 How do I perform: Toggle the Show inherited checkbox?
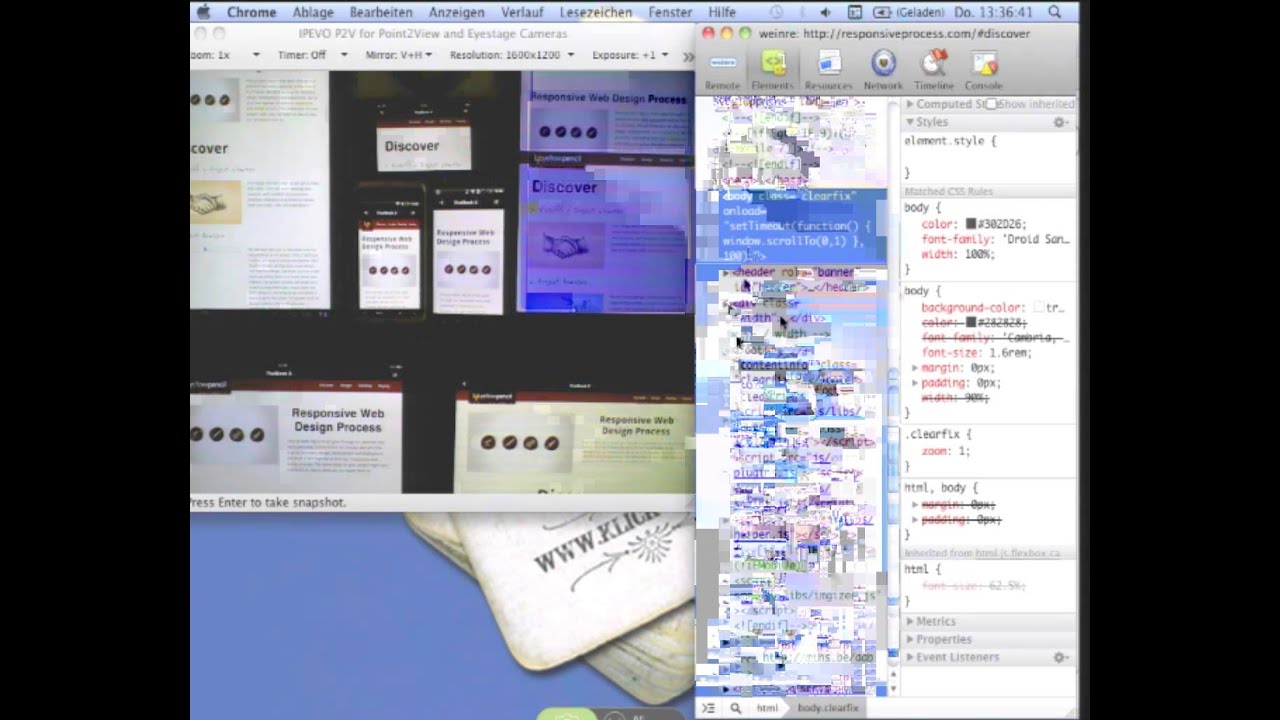click(991, 104)
